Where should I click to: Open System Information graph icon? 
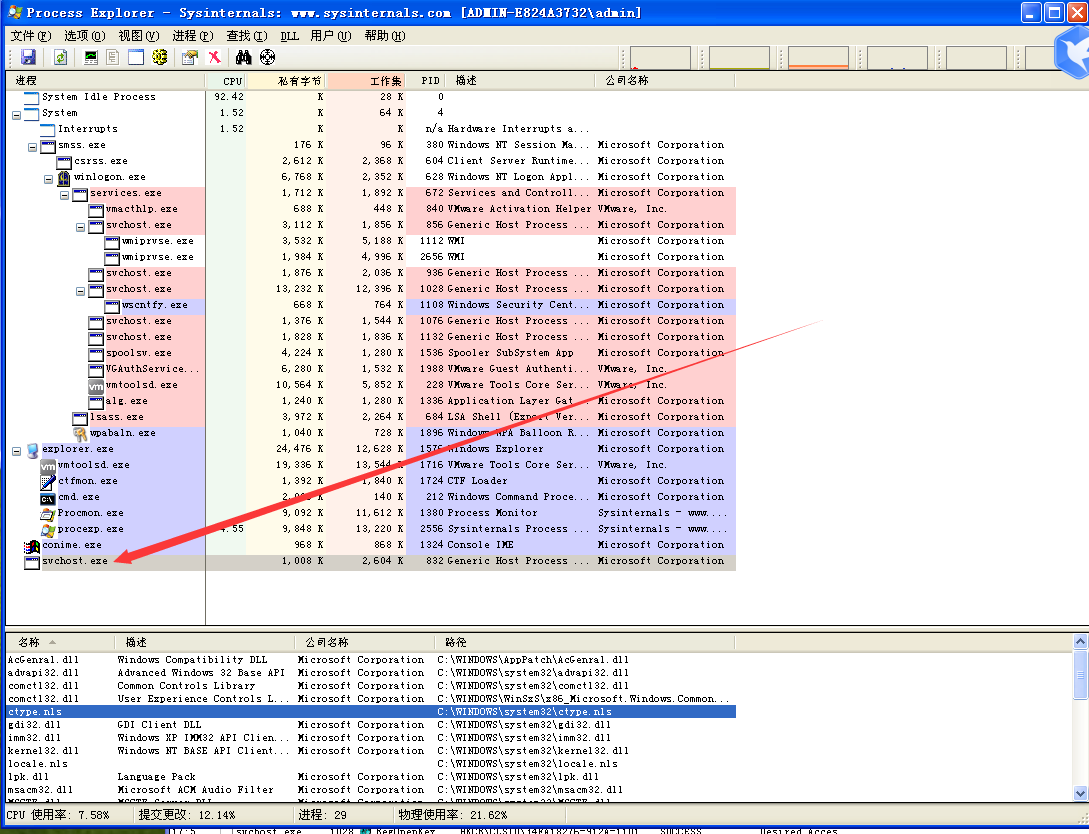click(91, 58)
